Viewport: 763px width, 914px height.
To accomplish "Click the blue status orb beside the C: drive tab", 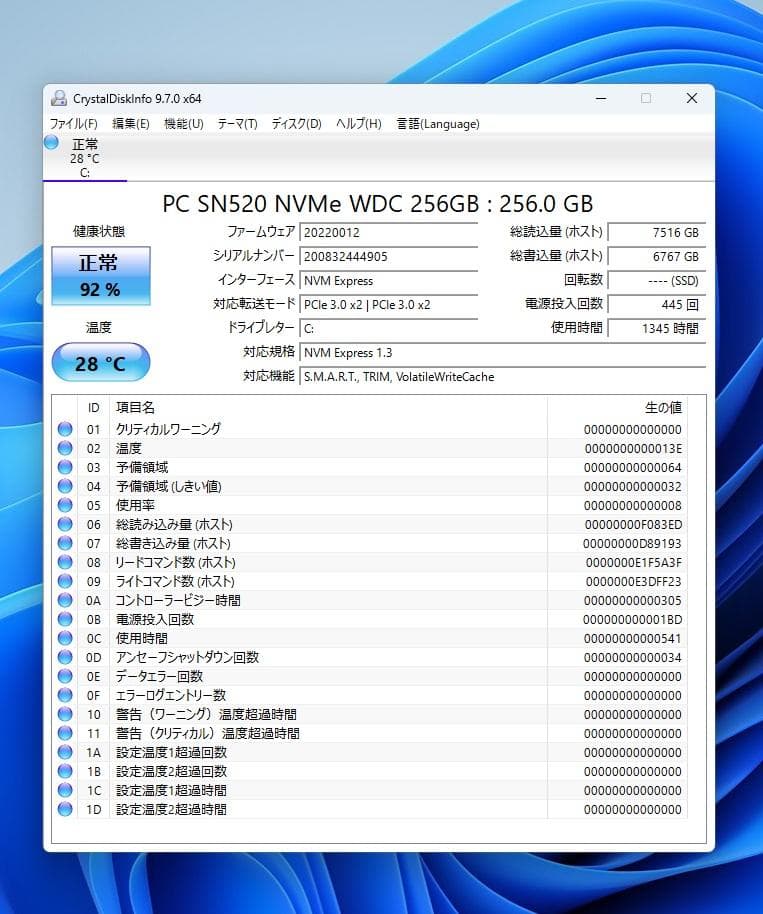I will pos(51,142).
